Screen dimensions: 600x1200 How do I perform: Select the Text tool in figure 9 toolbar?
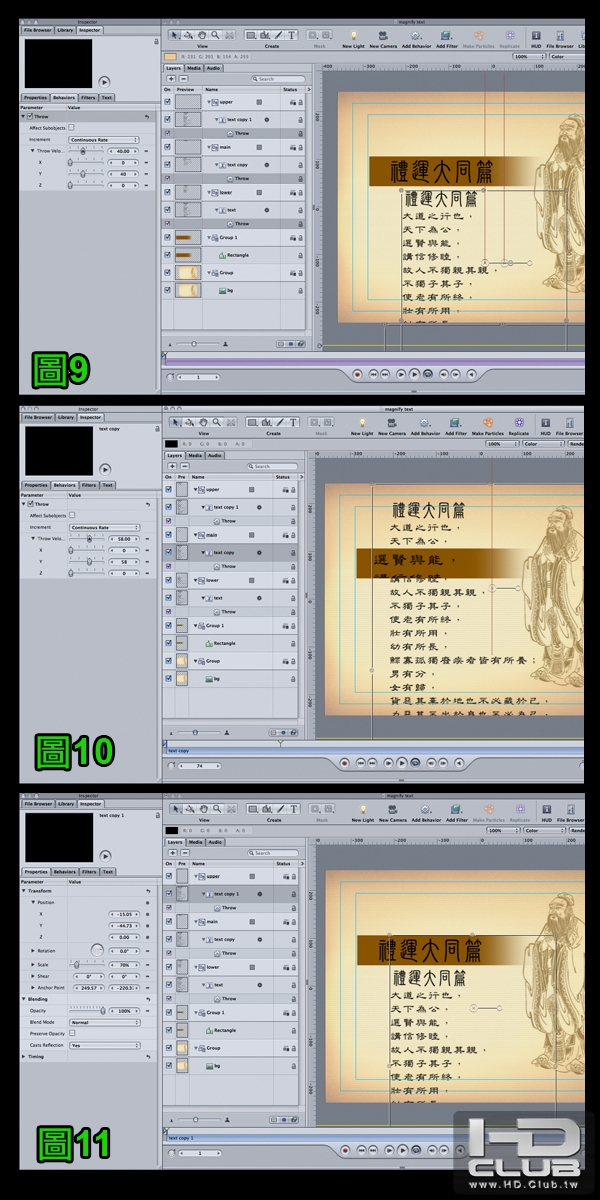pyautogui.click(x=292, y=33)
